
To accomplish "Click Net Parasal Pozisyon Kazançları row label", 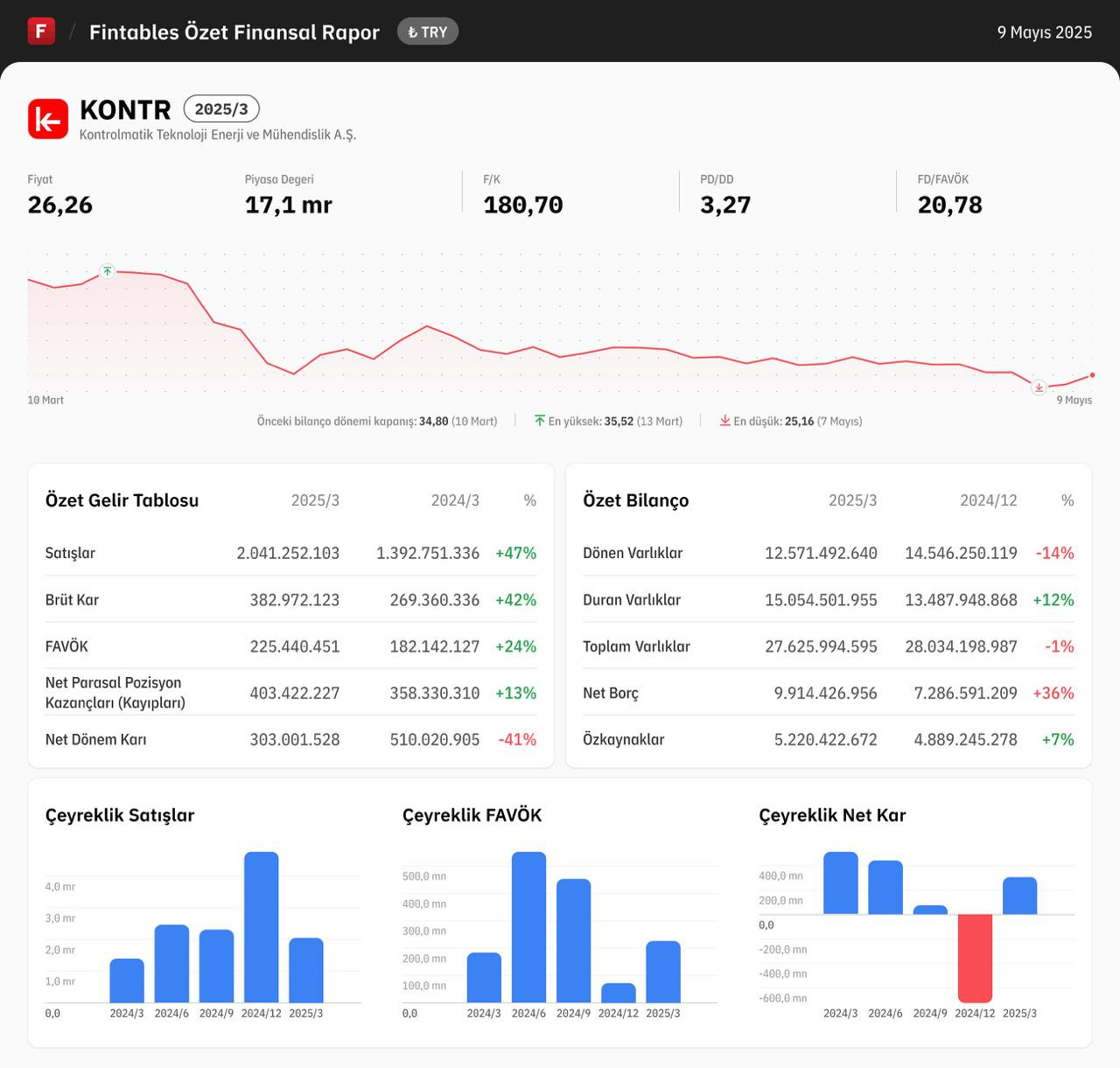I will pyautogui.click(x=115, y=693).
